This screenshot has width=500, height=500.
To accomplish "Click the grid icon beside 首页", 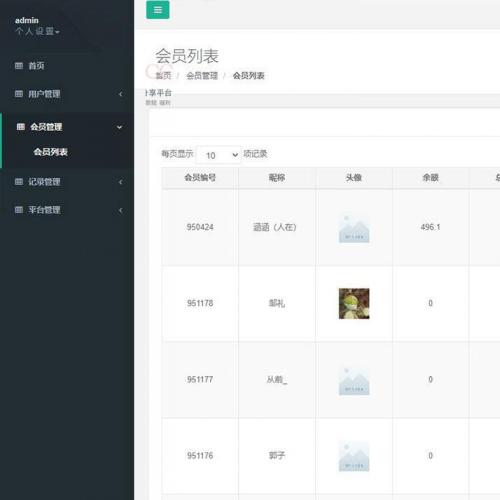I will 19,66.
